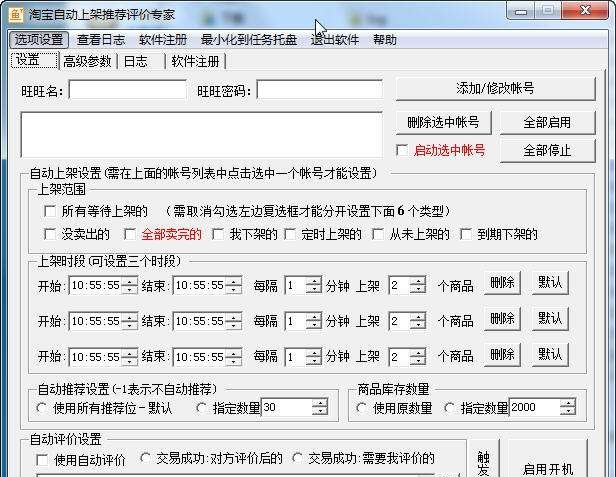The height and width of the screenshot is (477, 616).
Task: Toggle 从未上架的 checkbox
Action: 378,234
